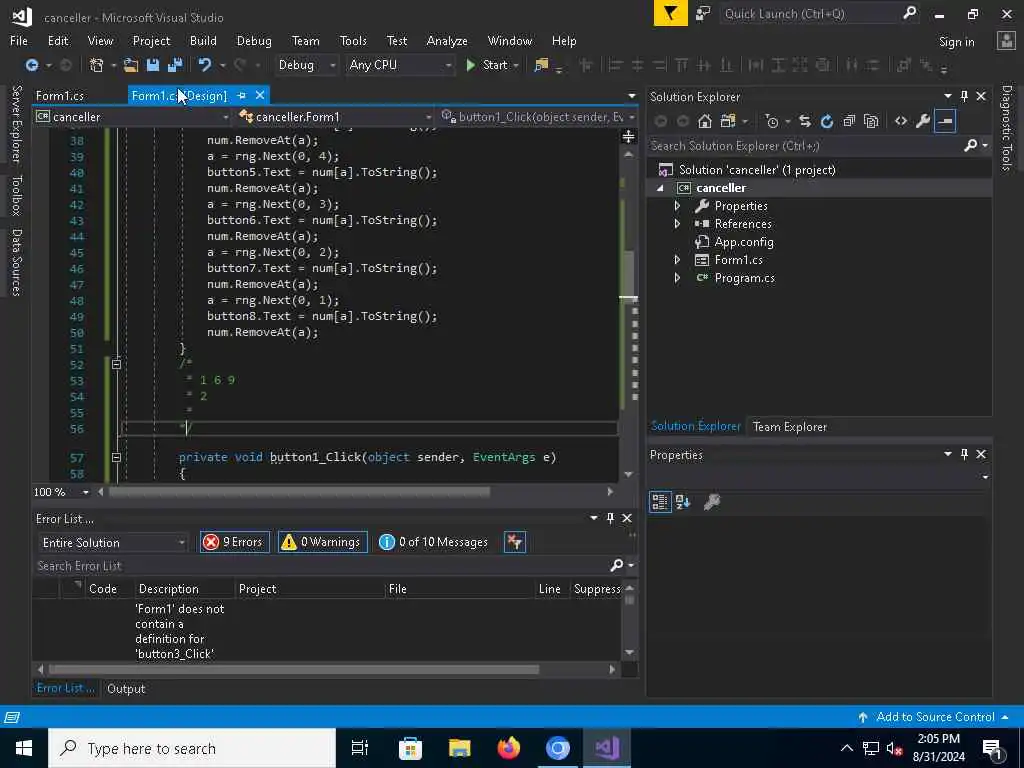Toggle the 0 Warnings filter
1024x768 pixels.
click(323, 542)
